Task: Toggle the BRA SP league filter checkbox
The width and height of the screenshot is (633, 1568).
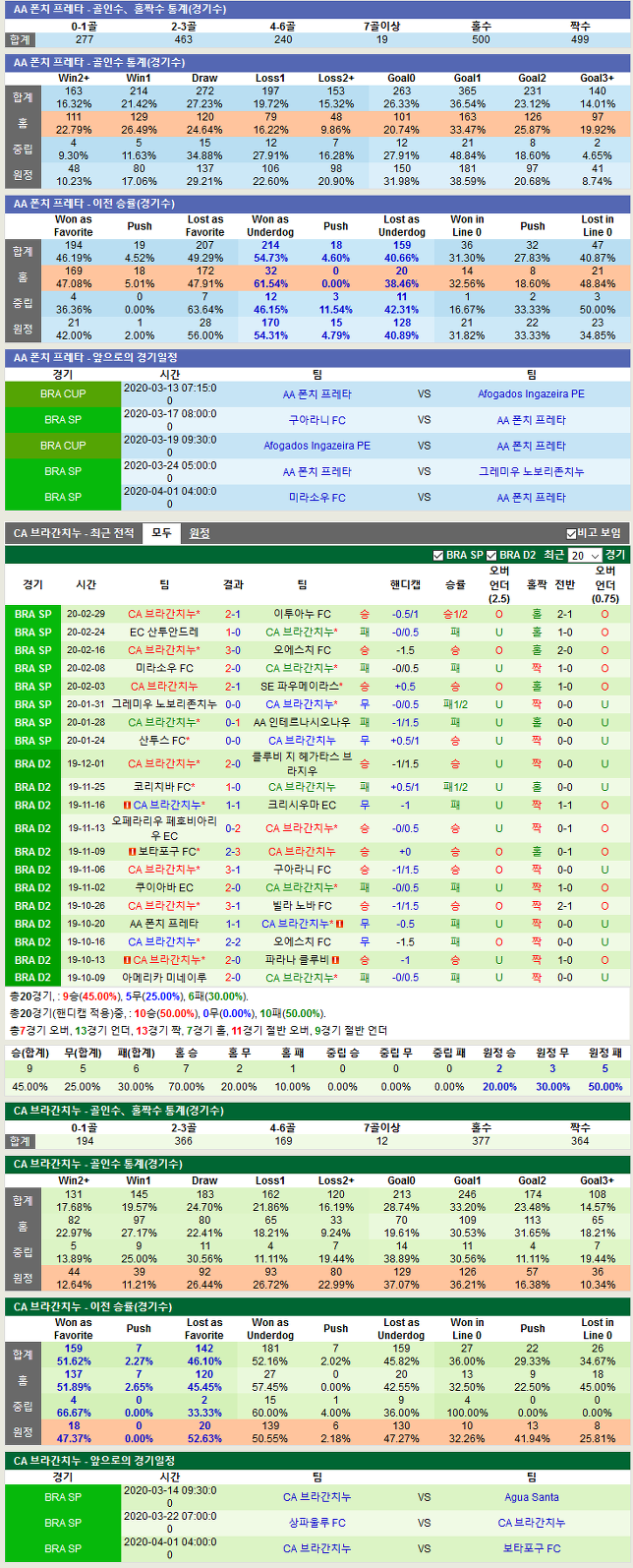Action: (438, 555)
